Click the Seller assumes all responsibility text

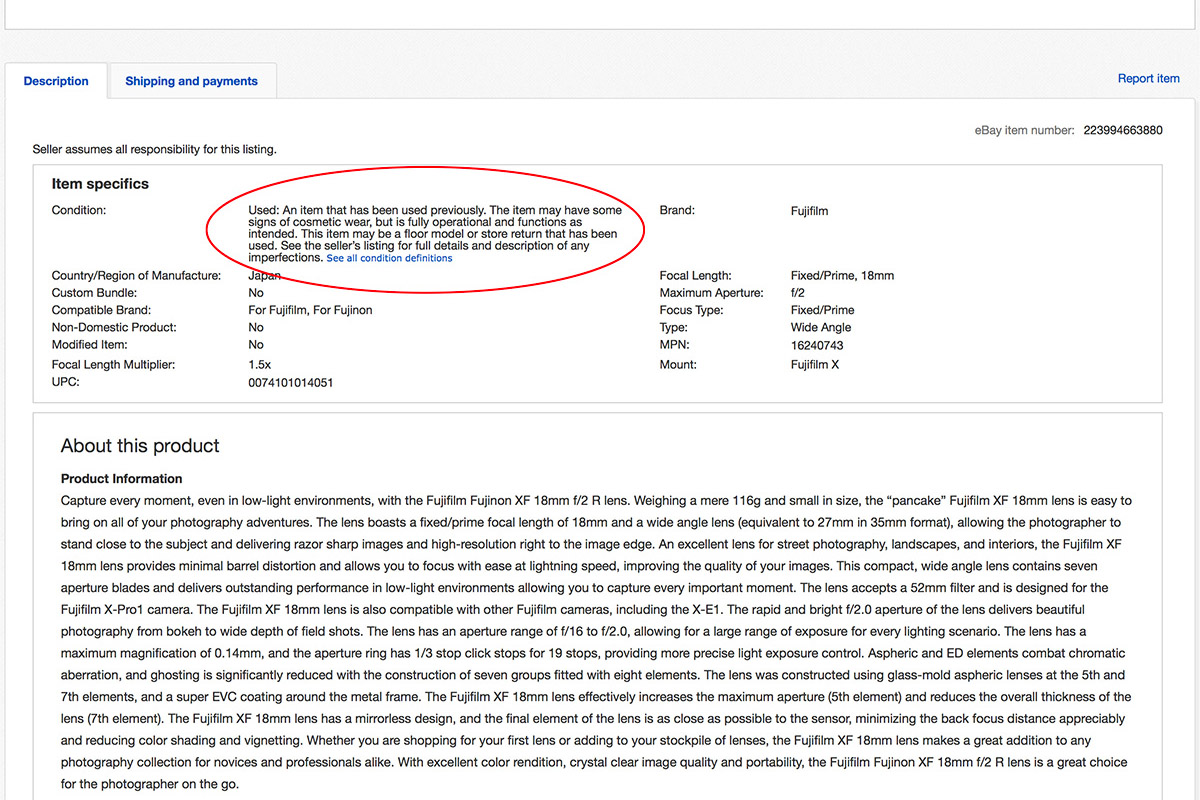(154, 149)
